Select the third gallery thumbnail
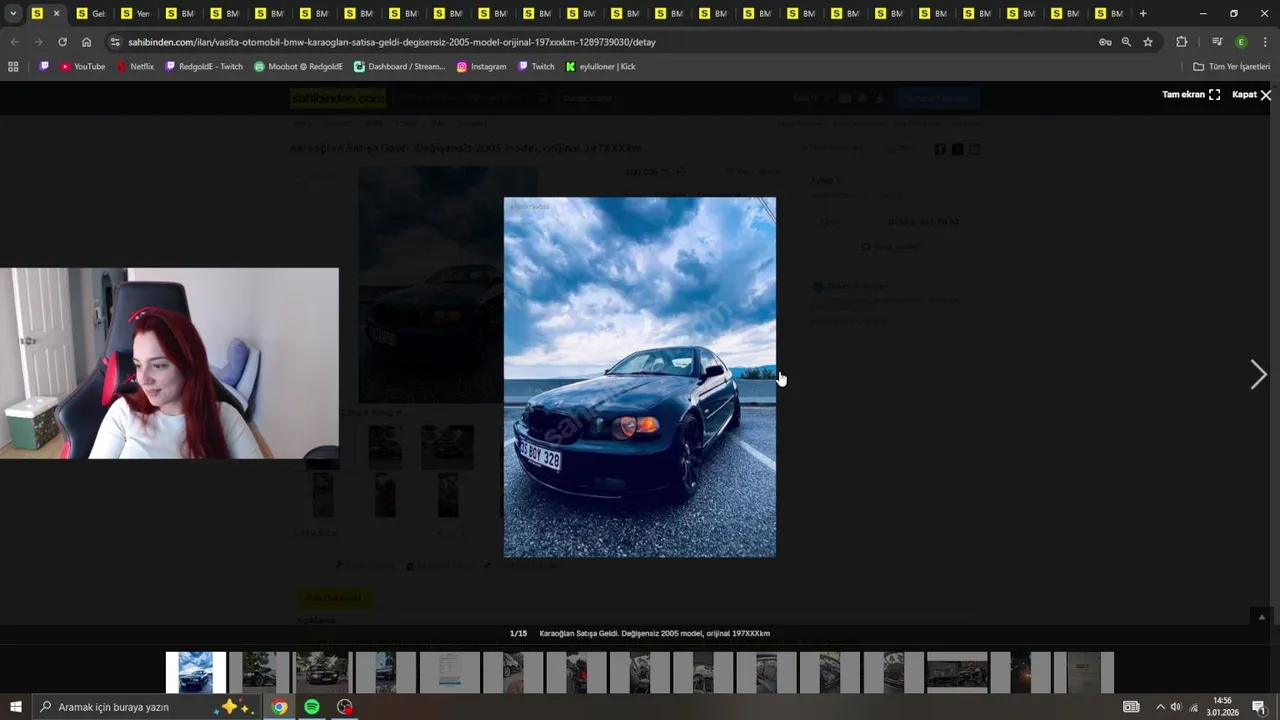The image size is (1280, 720). point(322,672)
